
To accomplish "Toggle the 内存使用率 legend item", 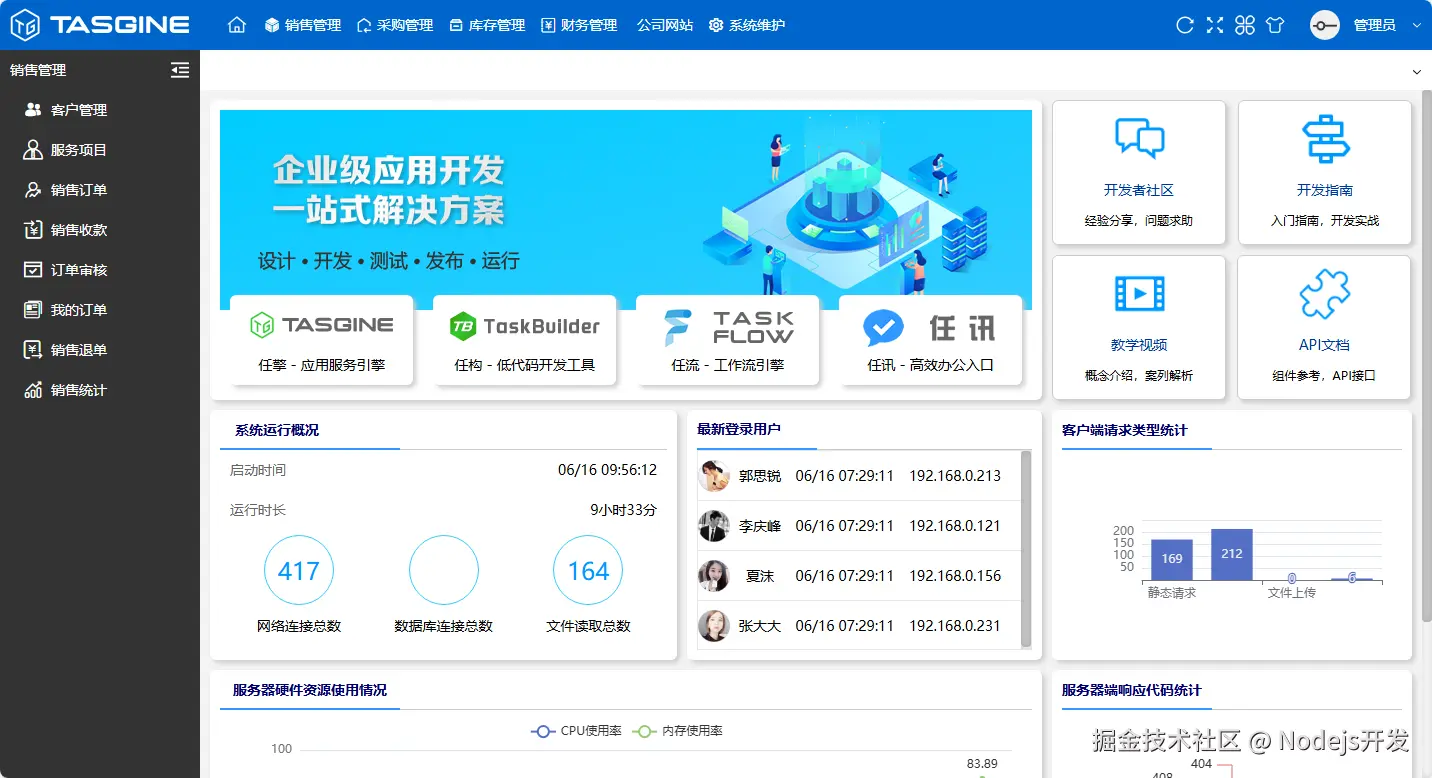I will pyautogui.click(x=677, y=731).
